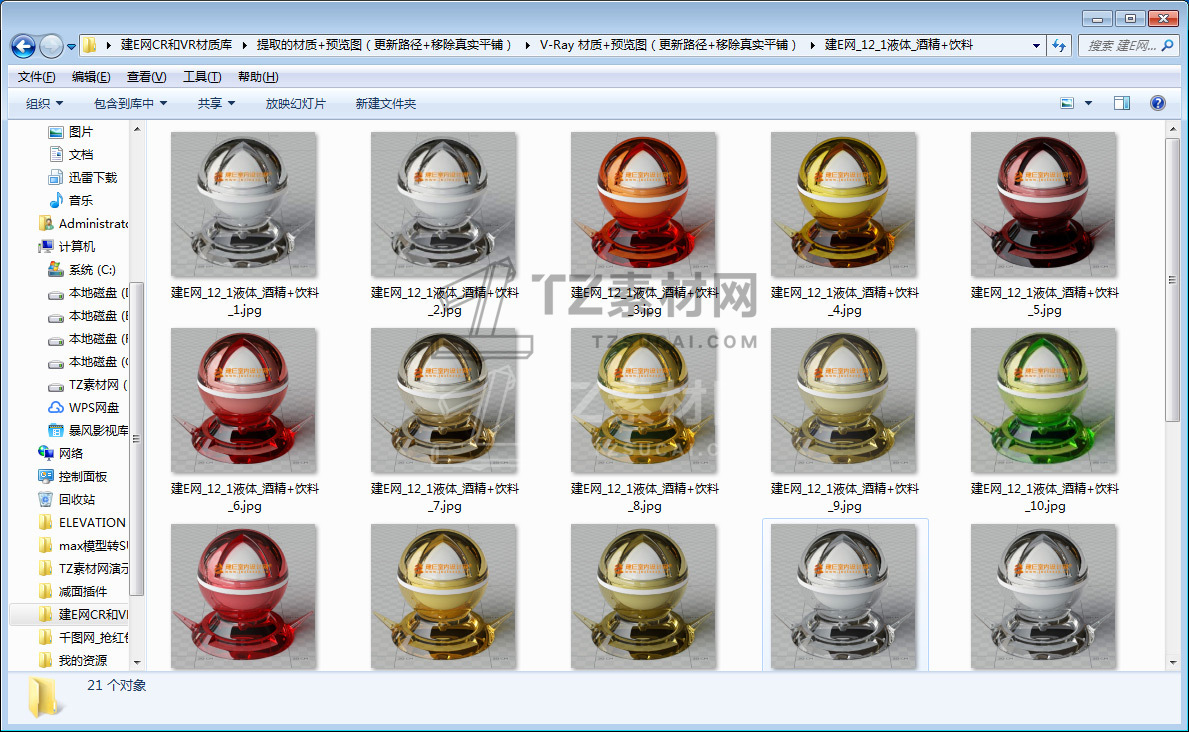Click V-Ray 材质+预览图 breadcrumb segment
The width and height of the screenshot is (1189, 732).
(668, 45)
